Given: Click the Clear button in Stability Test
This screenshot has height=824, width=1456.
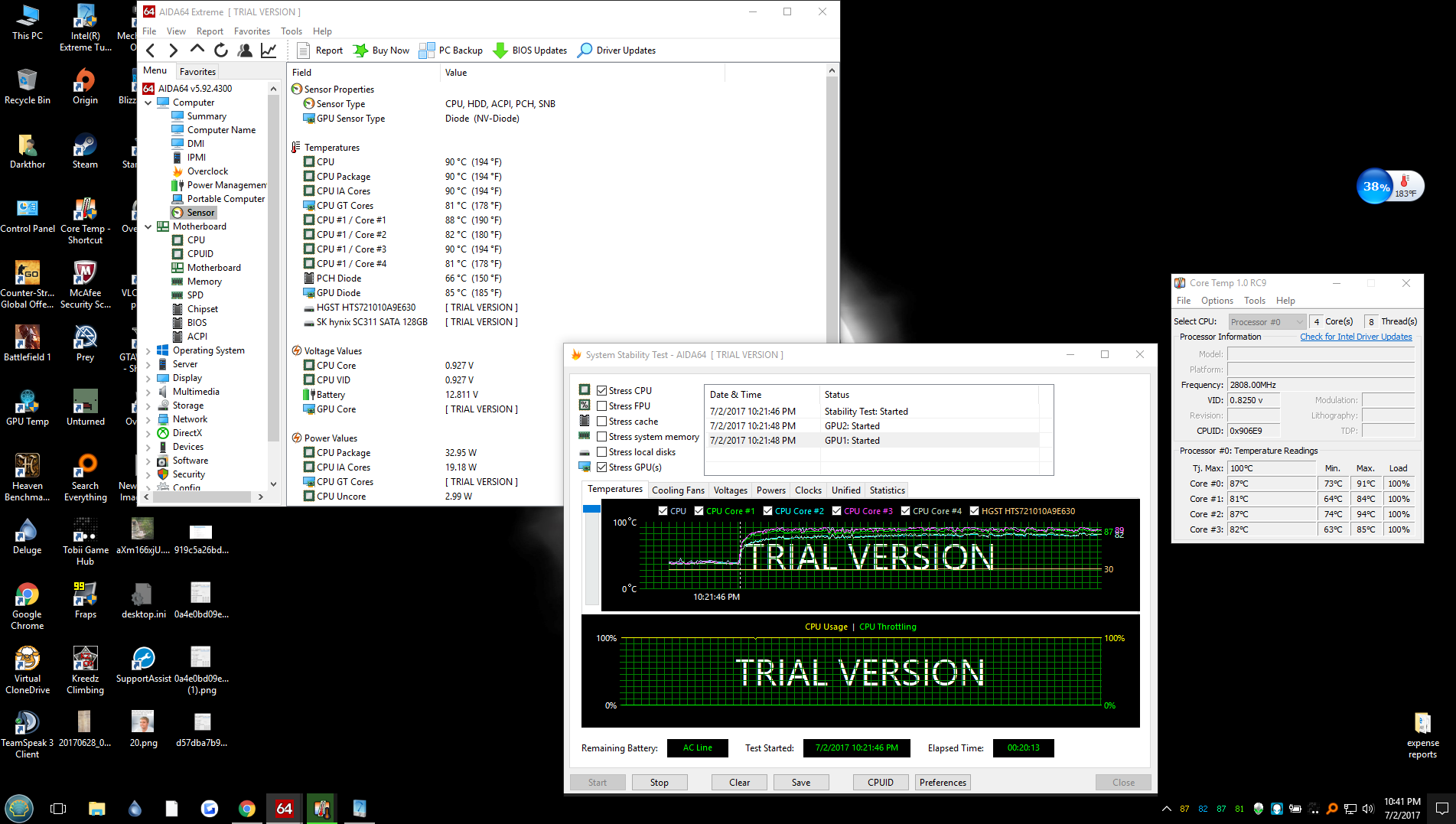Looking at the screenshot, I should 739,783.
